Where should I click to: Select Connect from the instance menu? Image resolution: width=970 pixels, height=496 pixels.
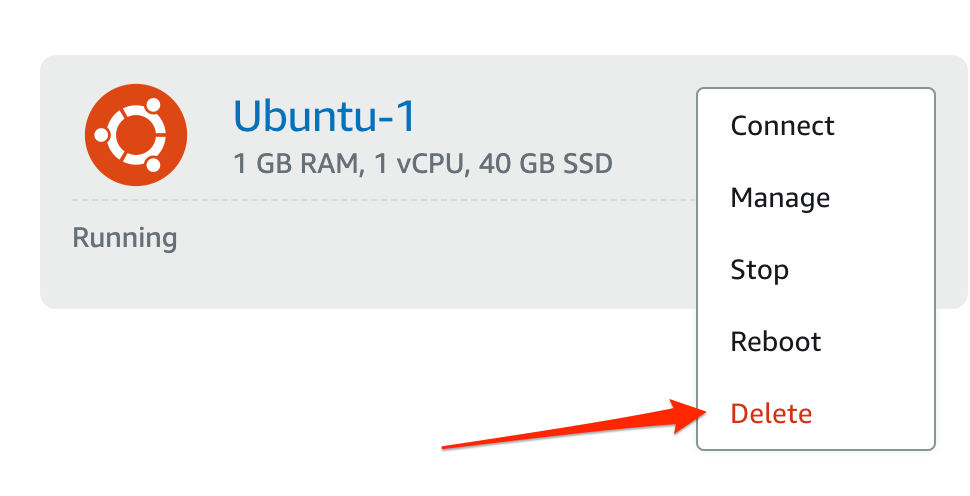782,126
